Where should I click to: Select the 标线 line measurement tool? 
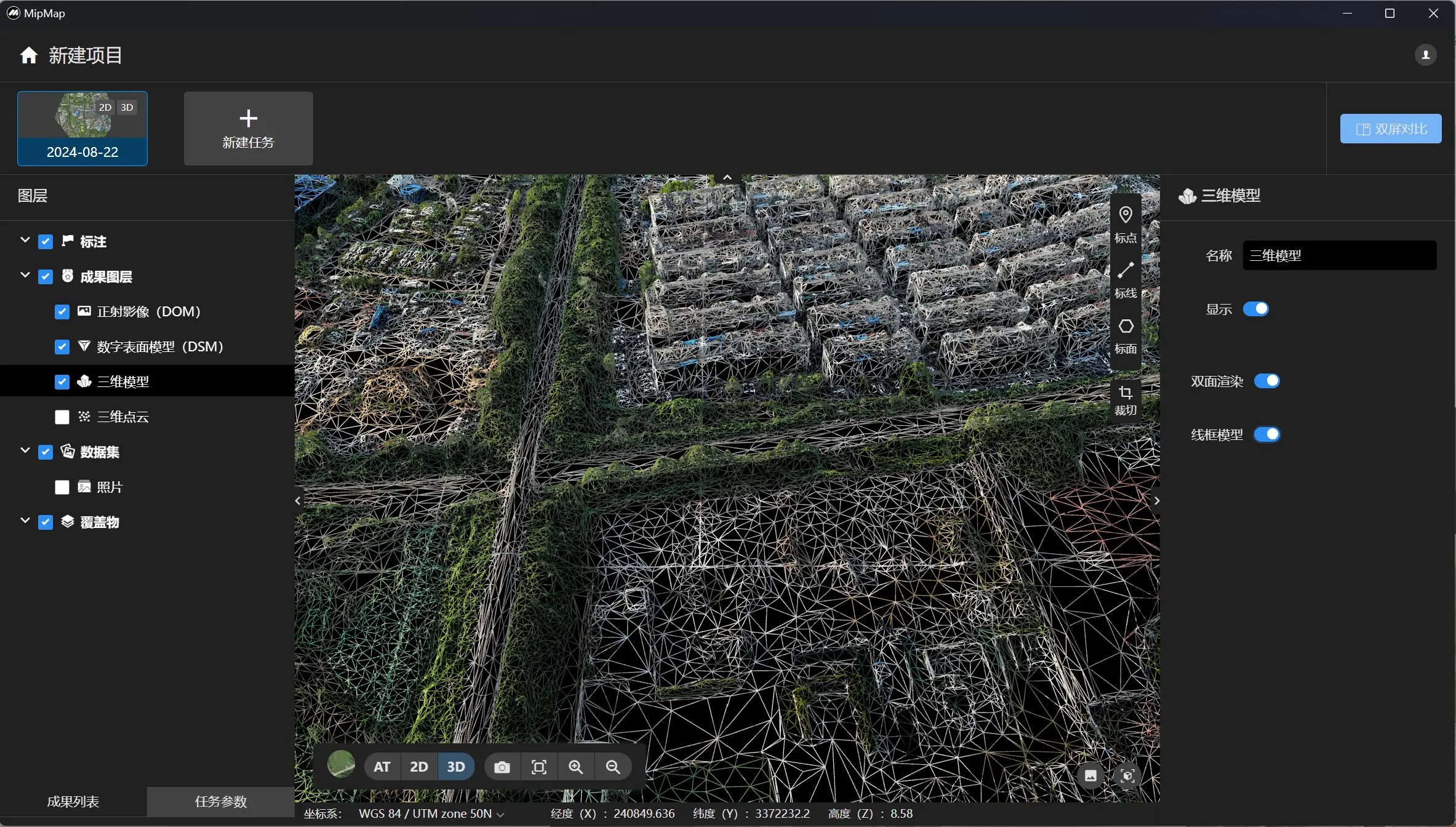coord(1125,278)
